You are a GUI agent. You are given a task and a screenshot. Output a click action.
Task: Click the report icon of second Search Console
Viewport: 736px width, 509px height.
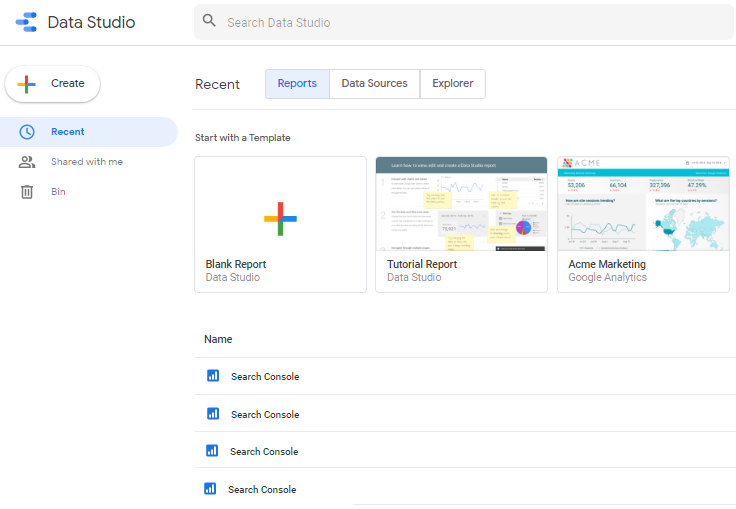(x=213, y=413)
